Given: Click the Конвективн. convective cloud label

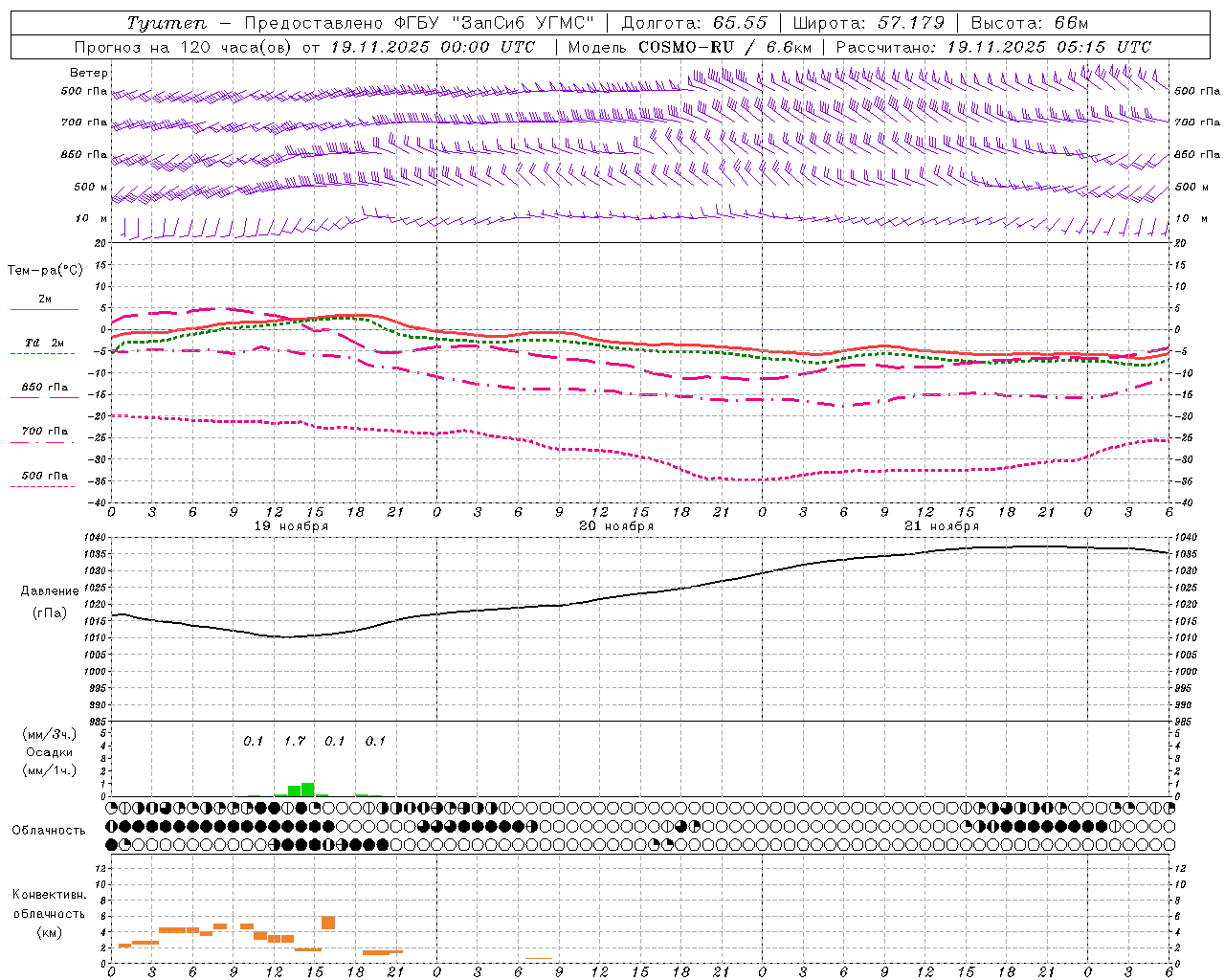Looking at the screenshot, I should coord(49,895).
